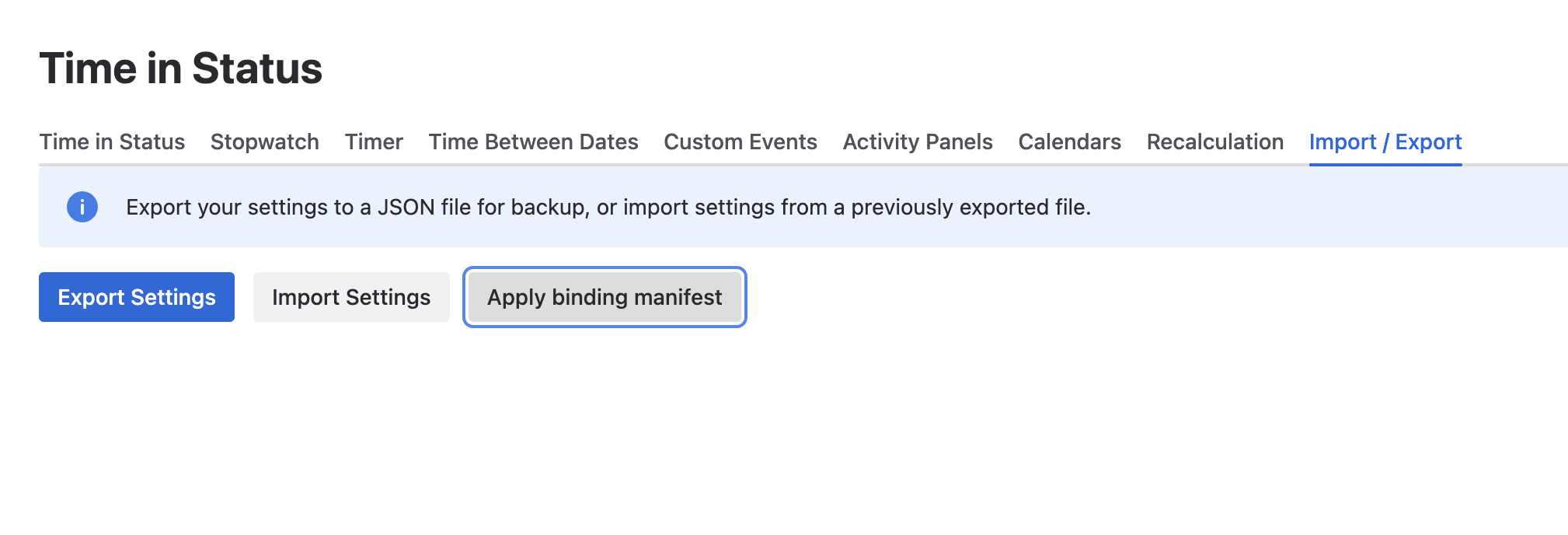Select the Time Between Dates tab
The width and height of the screenshot is (1568, 535).
[533, 142]
